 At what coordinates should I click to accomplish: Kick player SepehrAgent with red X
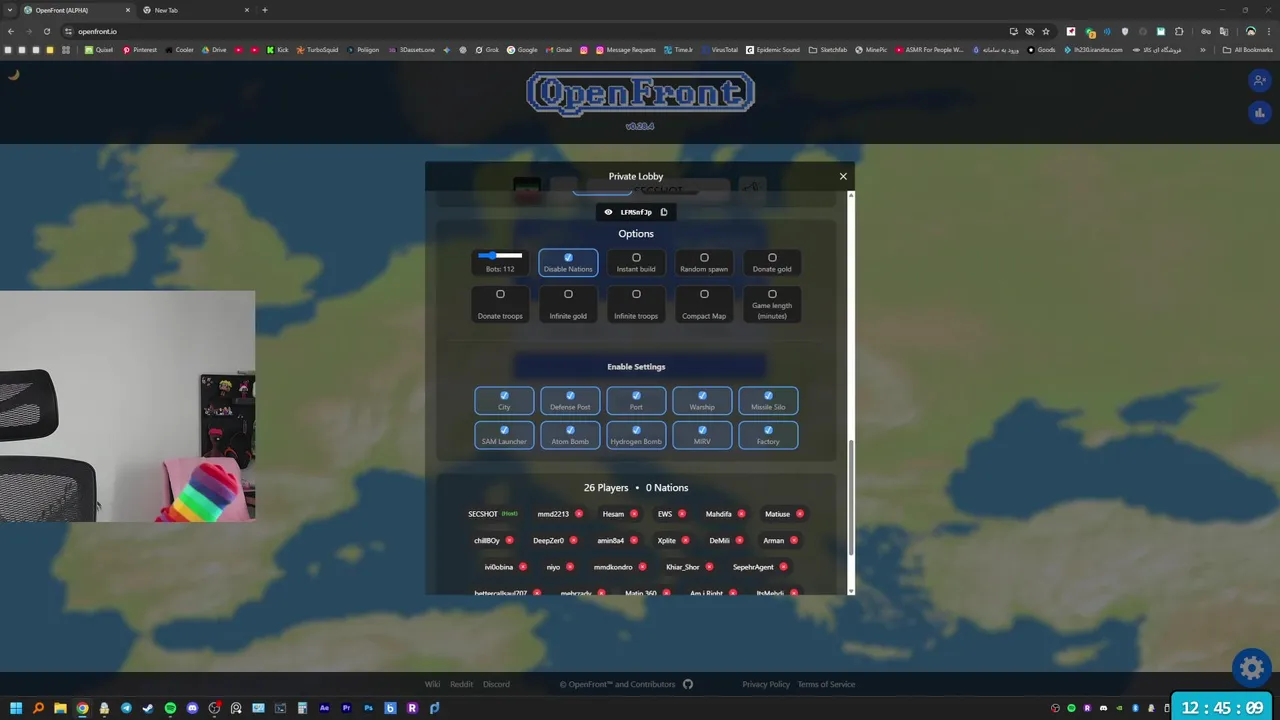coord(784,567)
